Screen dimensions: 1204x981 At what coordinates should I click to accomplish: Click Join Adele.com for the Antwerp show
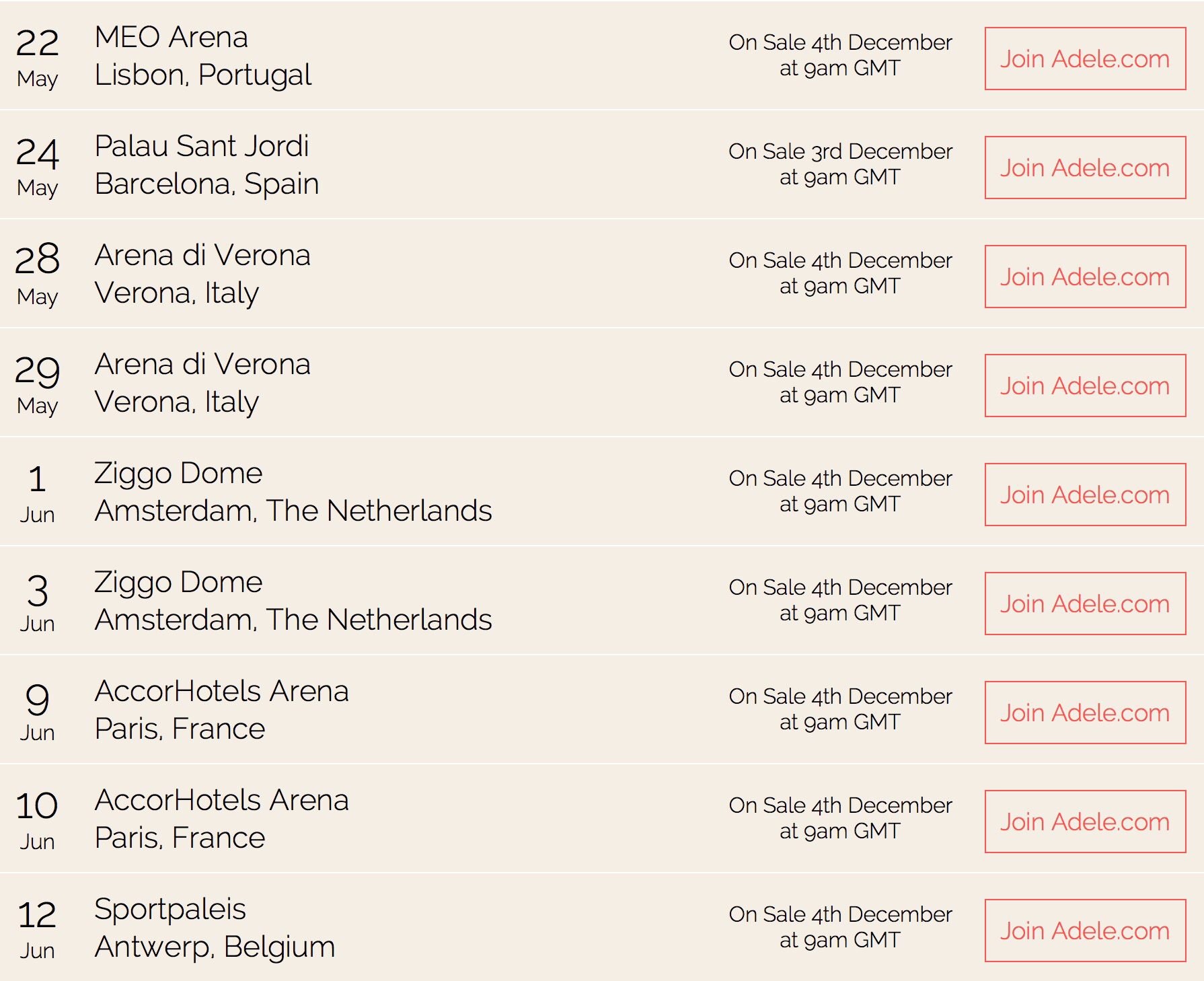point(1085,931)
